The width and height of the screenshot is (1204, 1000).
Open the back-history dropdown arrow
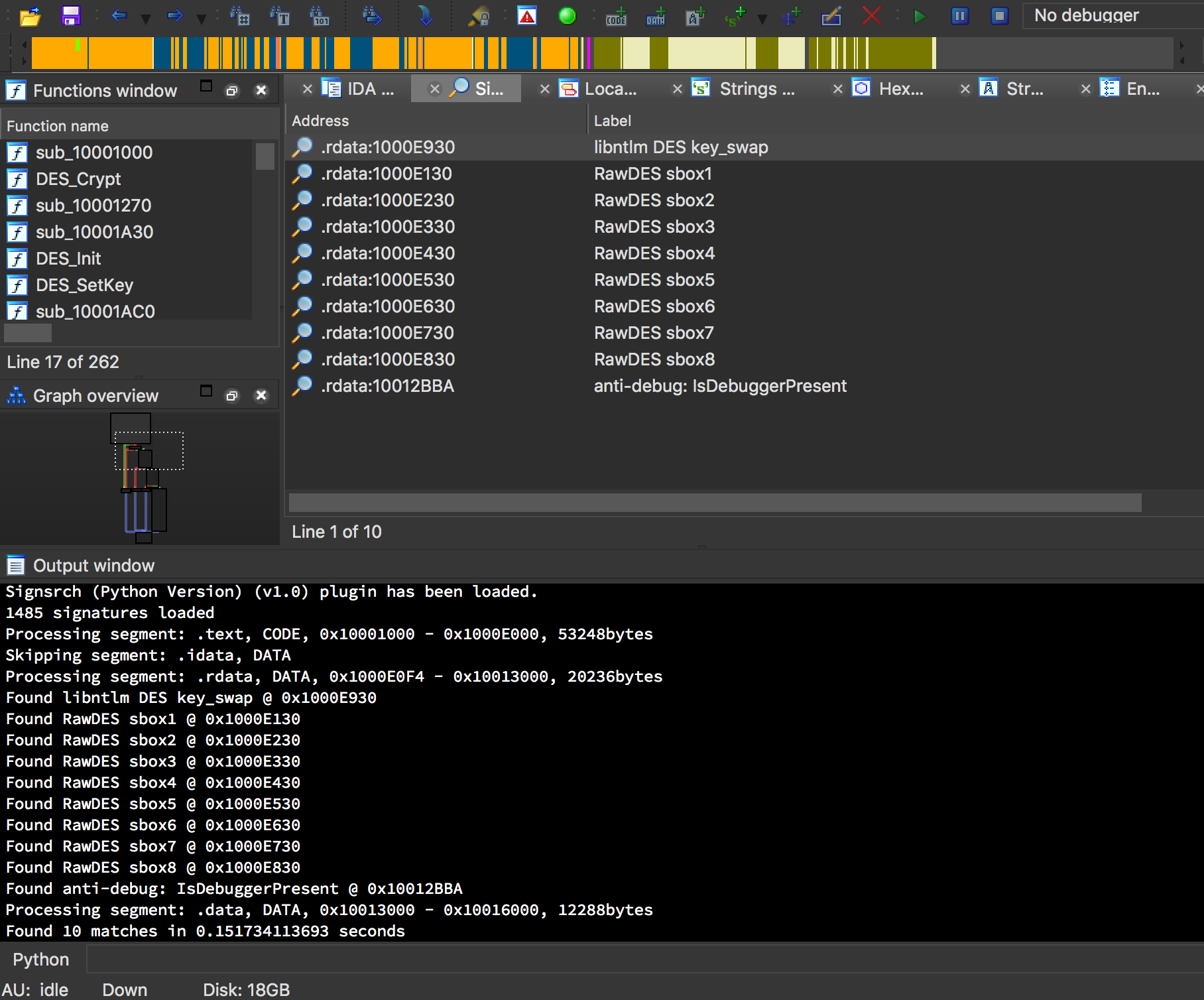pos(145,19)
